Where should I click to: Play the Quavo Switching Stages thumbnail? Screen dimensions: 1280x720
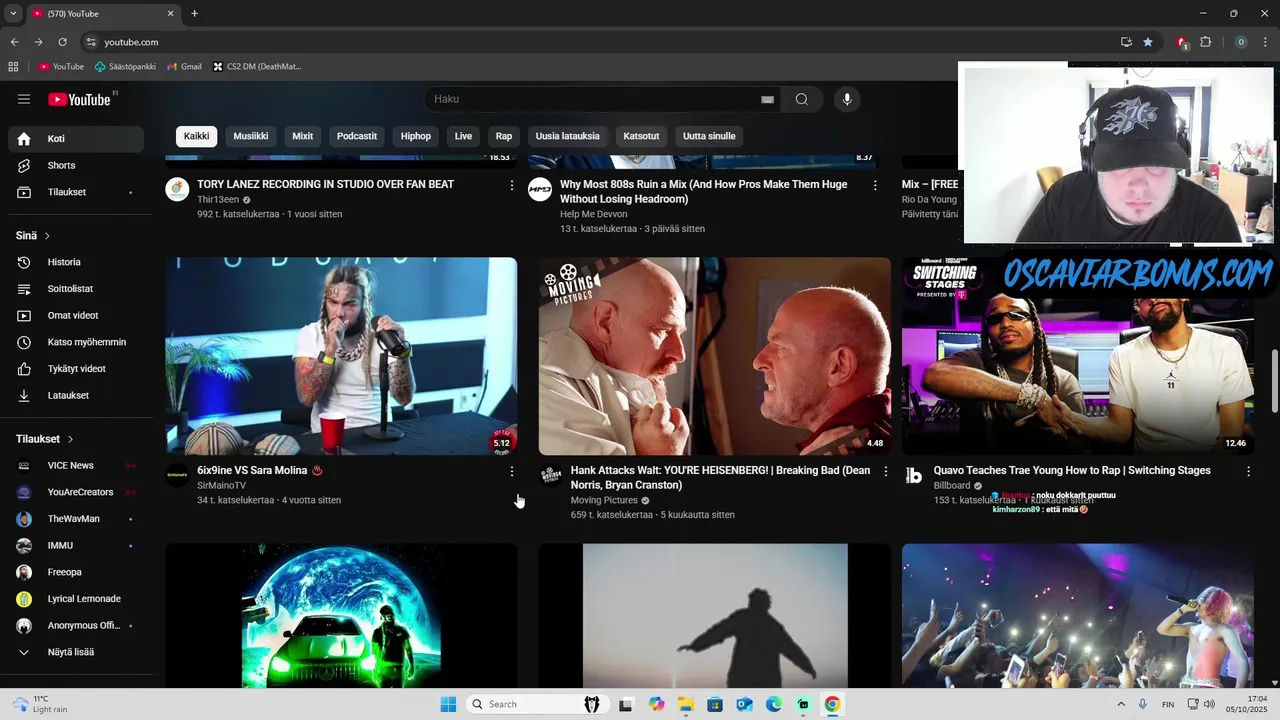pos(1078,356)
